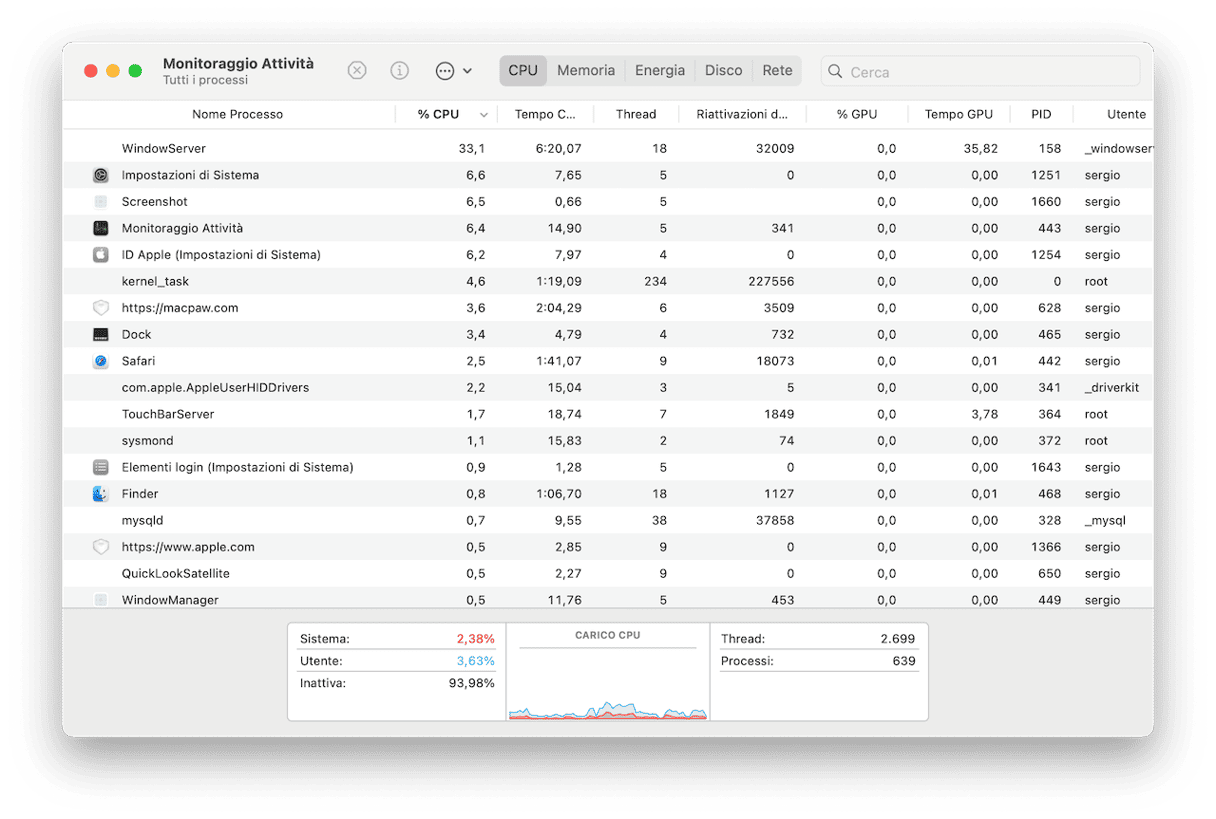Screen dimensions: 1216x819
Task: Click the Impostazioni di Sistema gear icon
Action: pyautogui.click(x=101, y=175)
